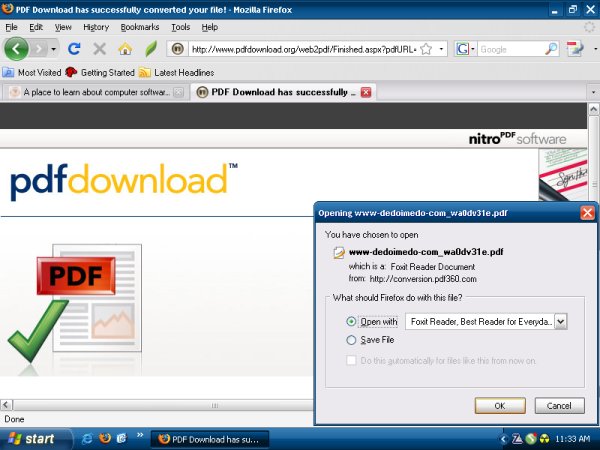Bookmark this page with the star icon
The width and height of the screenshot is (600, 450).
(x=426, y=49)
